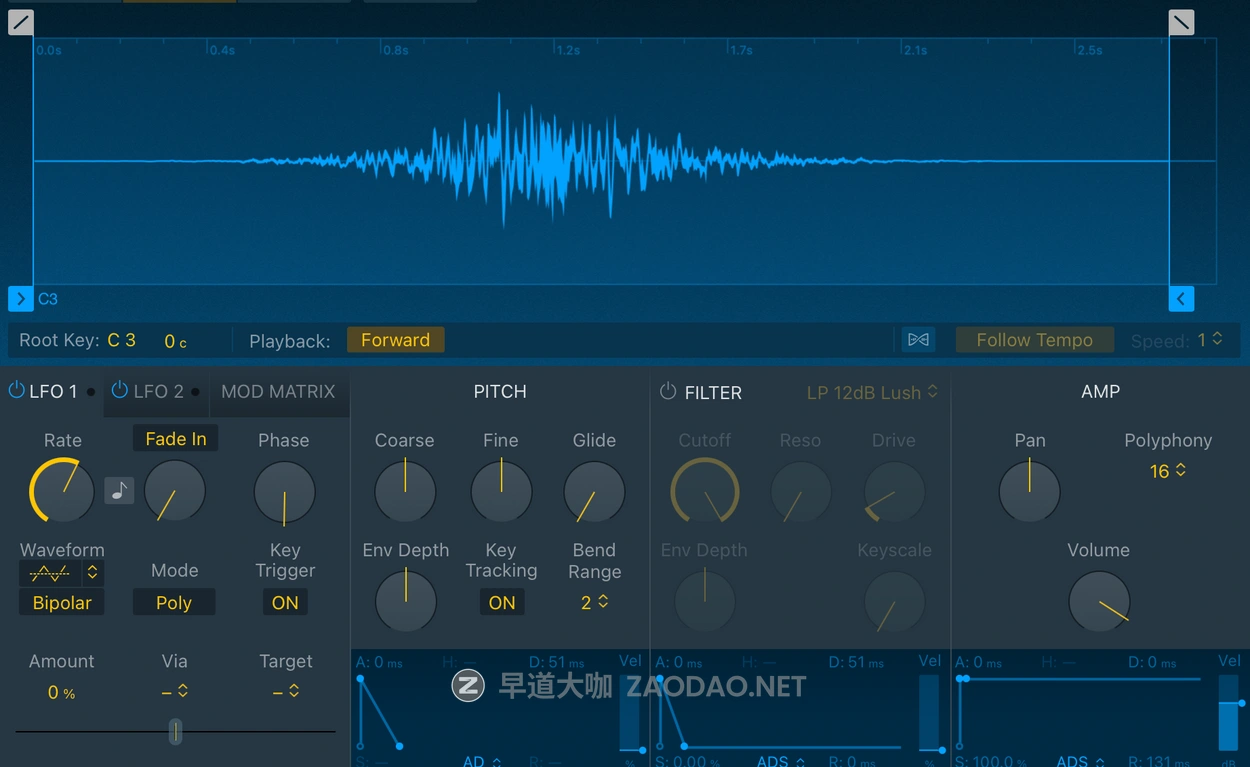Click the blue sample start marker arrow
1250x767 pixels.
[20, 298]
